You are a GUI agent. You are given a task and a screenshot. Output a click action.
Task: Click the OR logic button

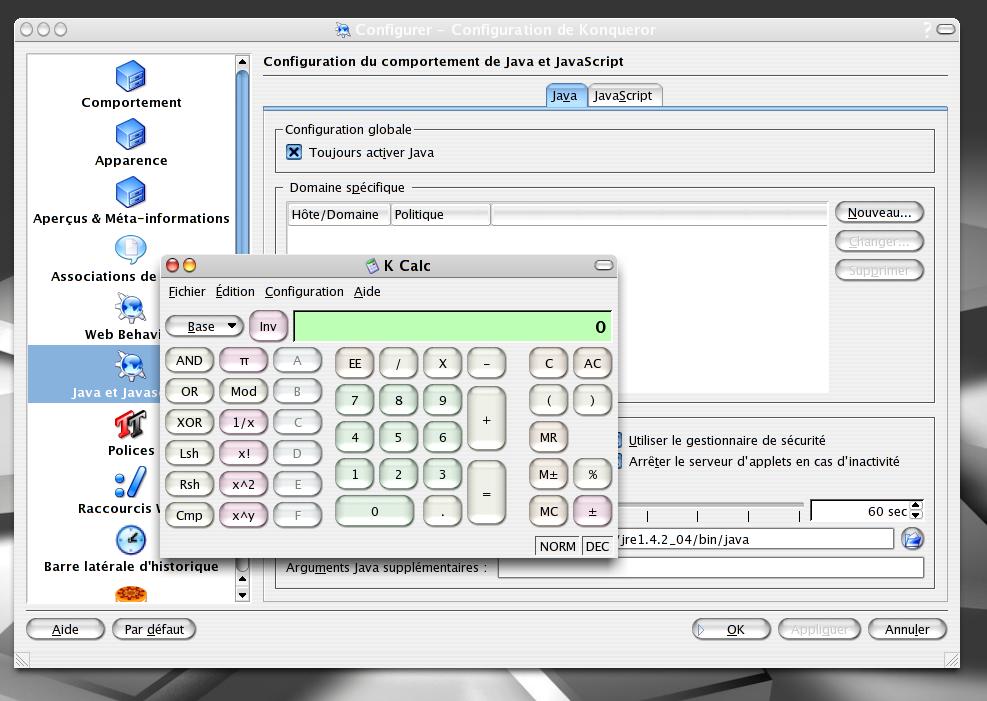tap(189, 391)
